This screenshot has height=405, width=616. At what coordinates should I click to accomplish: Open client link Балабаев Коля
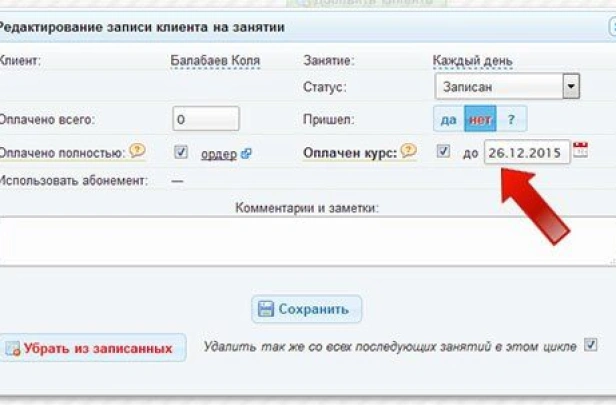point(215,61)
